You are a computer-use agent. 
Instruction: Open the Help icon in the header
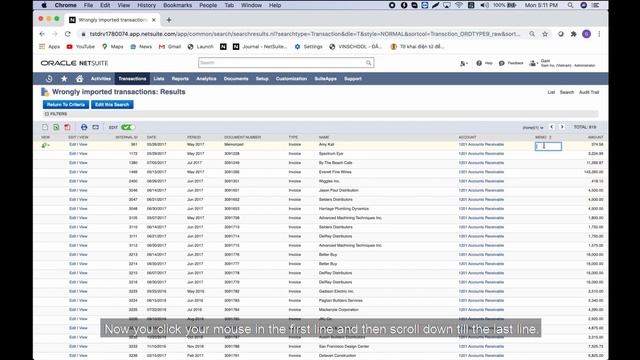click(x=479, y=63)
